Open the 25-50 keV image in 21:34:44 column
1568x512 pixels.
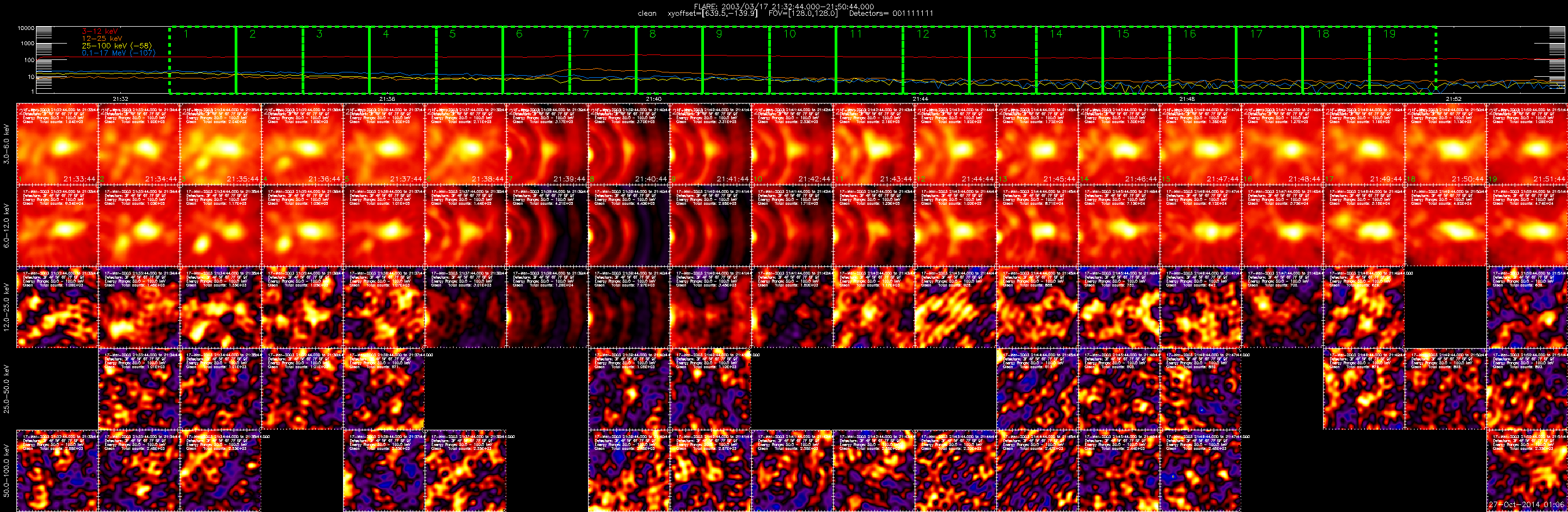(x=139, y=388)
